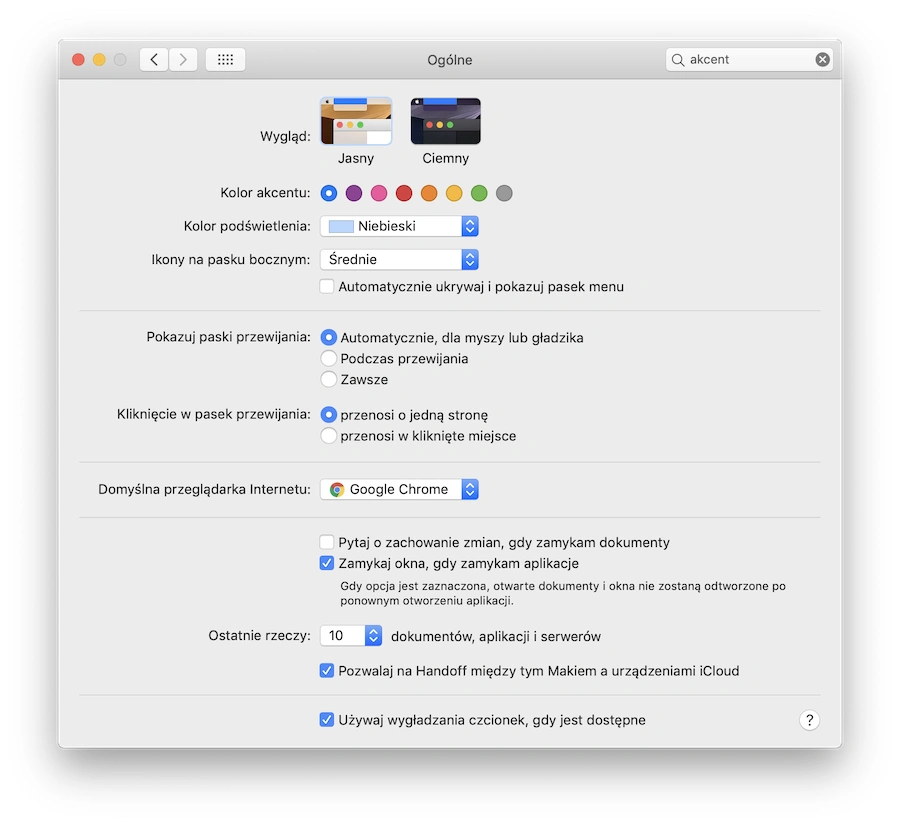This screenshot has height=825, width=900.
Task: Enable automatically hide and show menu bar
Action: (327, 286)
